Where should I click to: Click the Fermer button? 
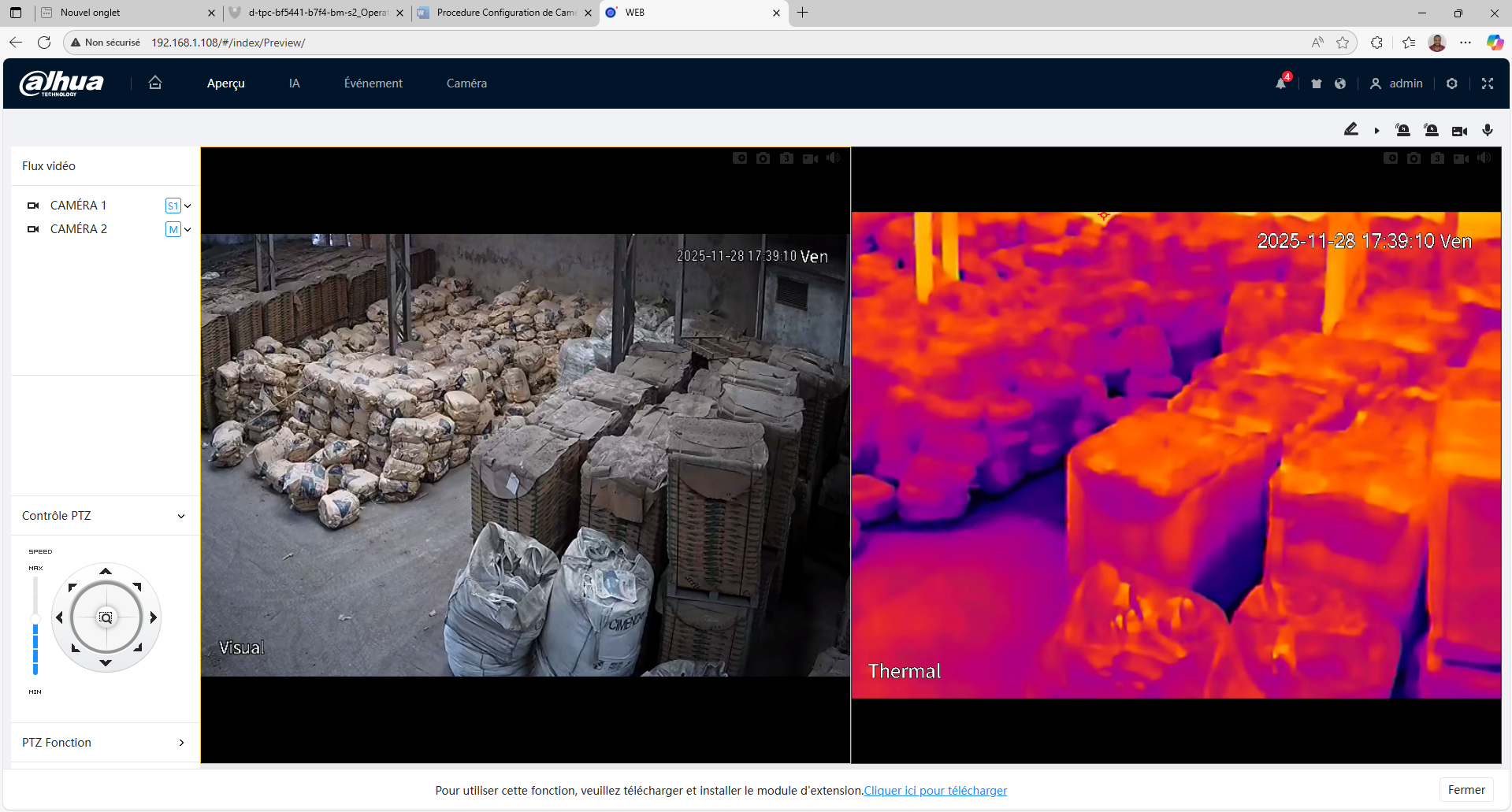tap(1466, 790)
